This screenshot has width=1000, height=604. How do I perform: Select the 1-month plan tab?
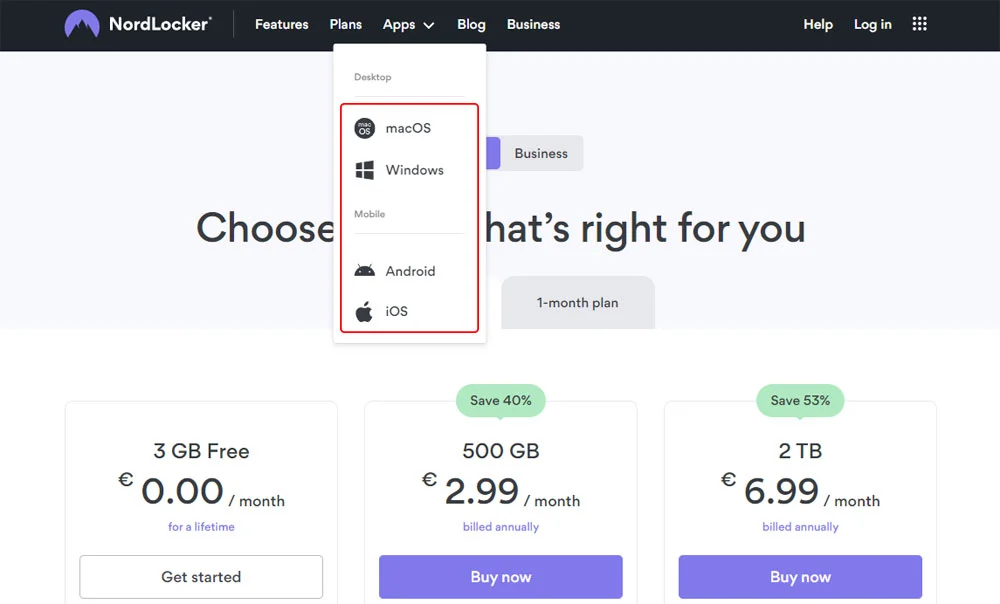tap(577, 302)
